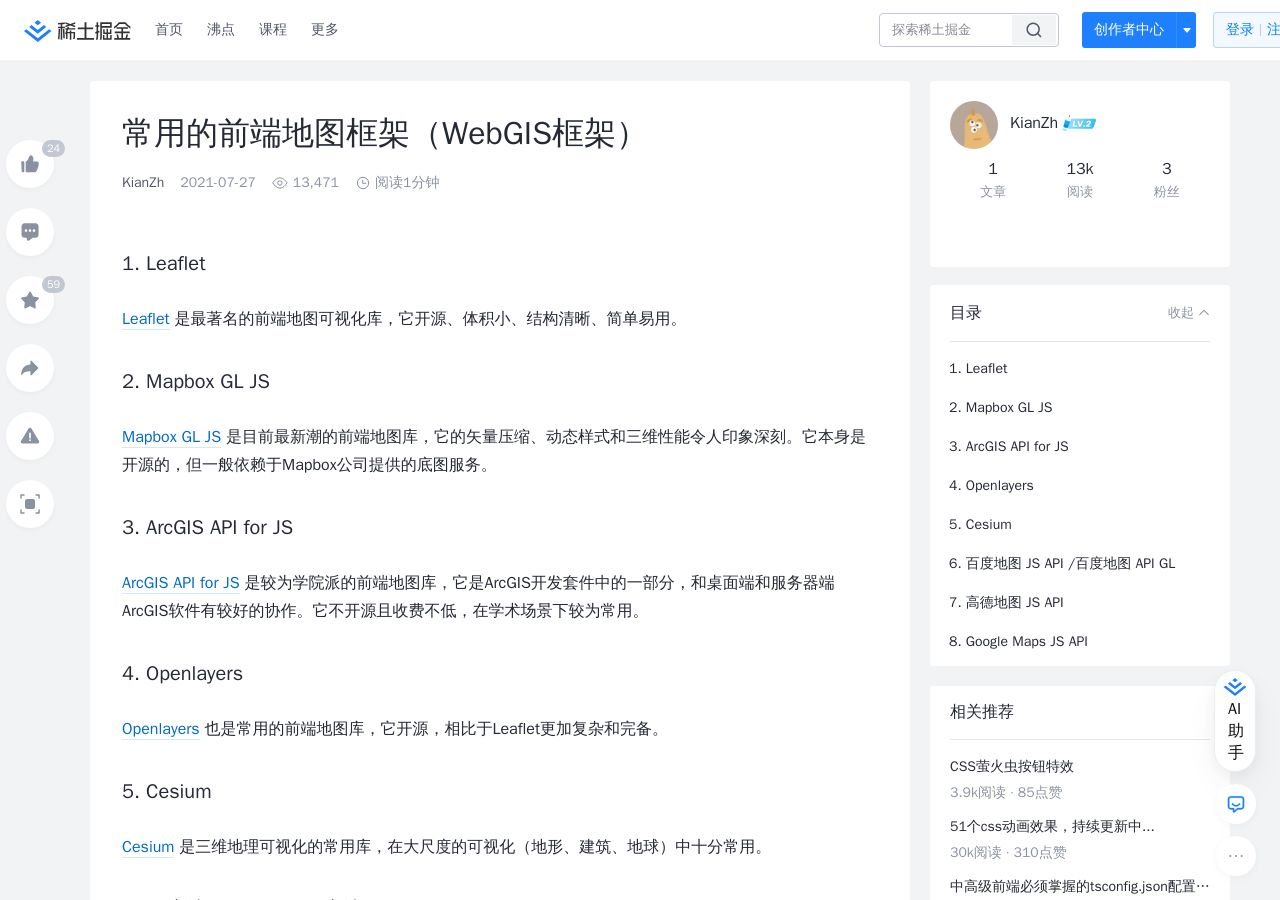Open the Cesium hyperlink in the article
The image size is (1280, 900).
point(148,847)
